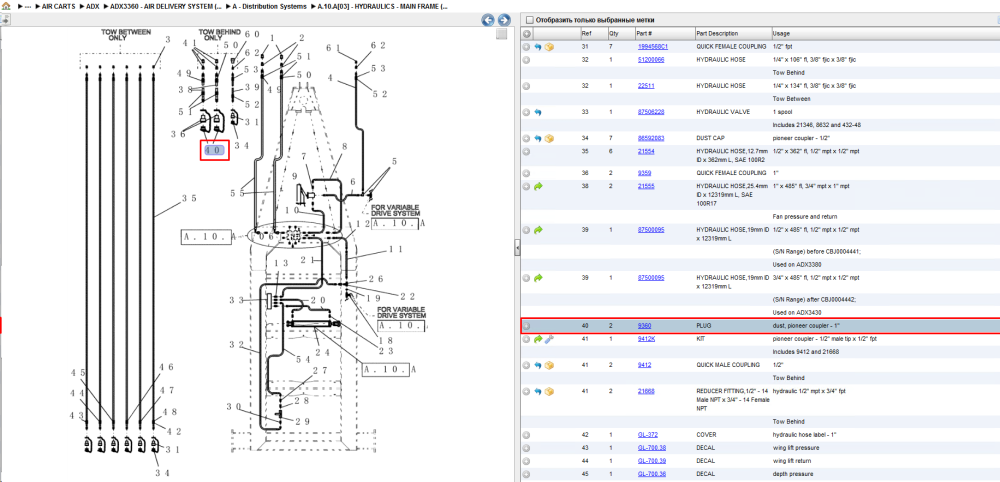Sort by Ref column header
1000x482 pixels.
pyautogui.click(x=592, y=33)
